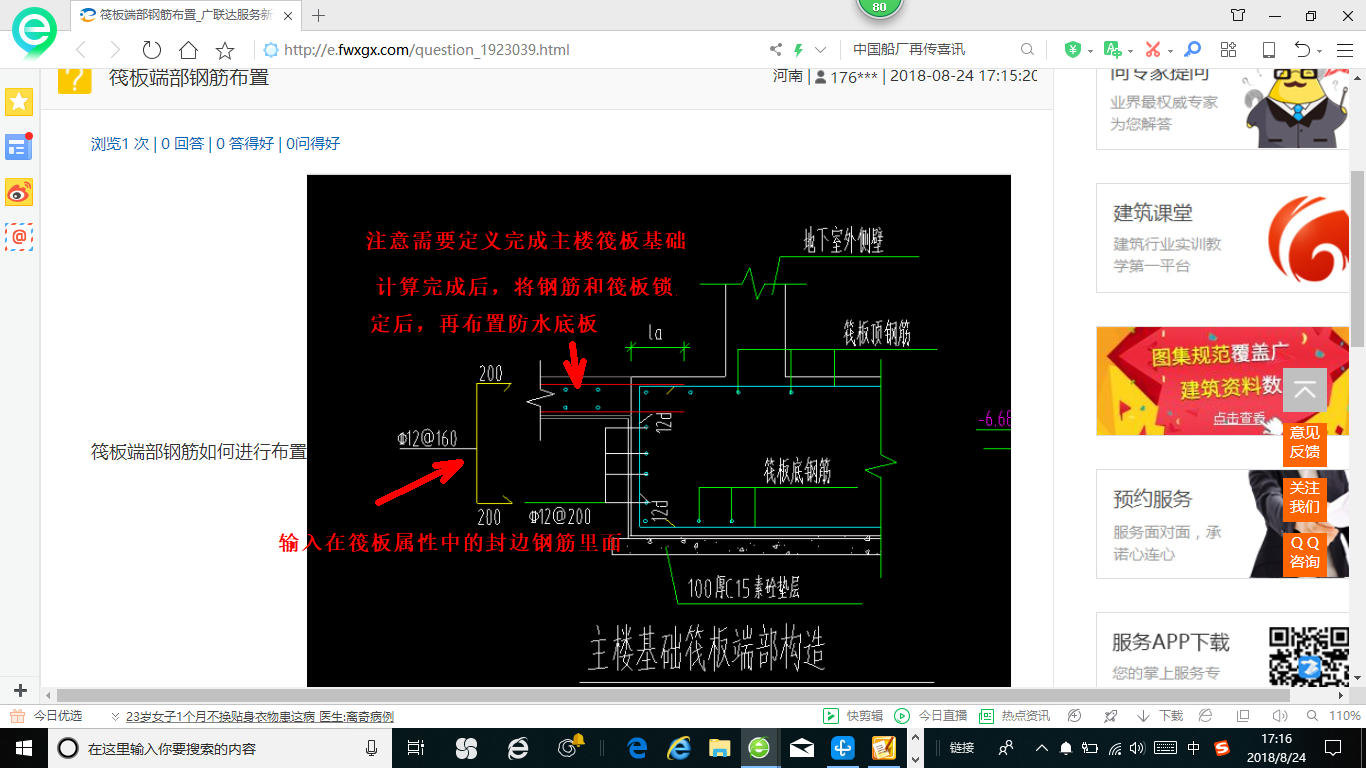Click the share icon in address bar
1366x768 pixels.
click(776, 49)
